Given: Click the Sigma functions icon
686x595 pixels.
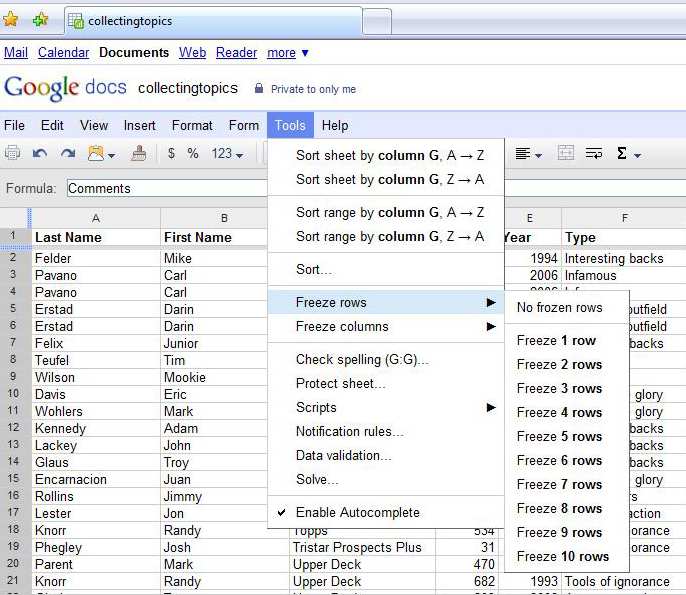Looking at the screenshot, I should pos(622,153).
